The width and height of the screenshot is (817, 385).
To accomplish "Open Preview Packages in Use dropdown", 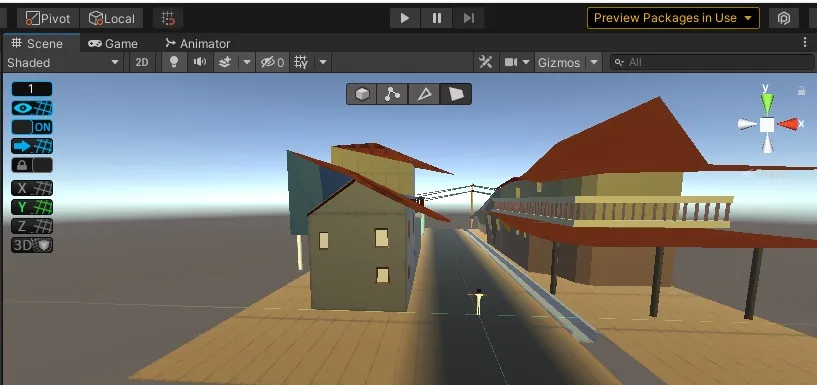I will point(673,18).
